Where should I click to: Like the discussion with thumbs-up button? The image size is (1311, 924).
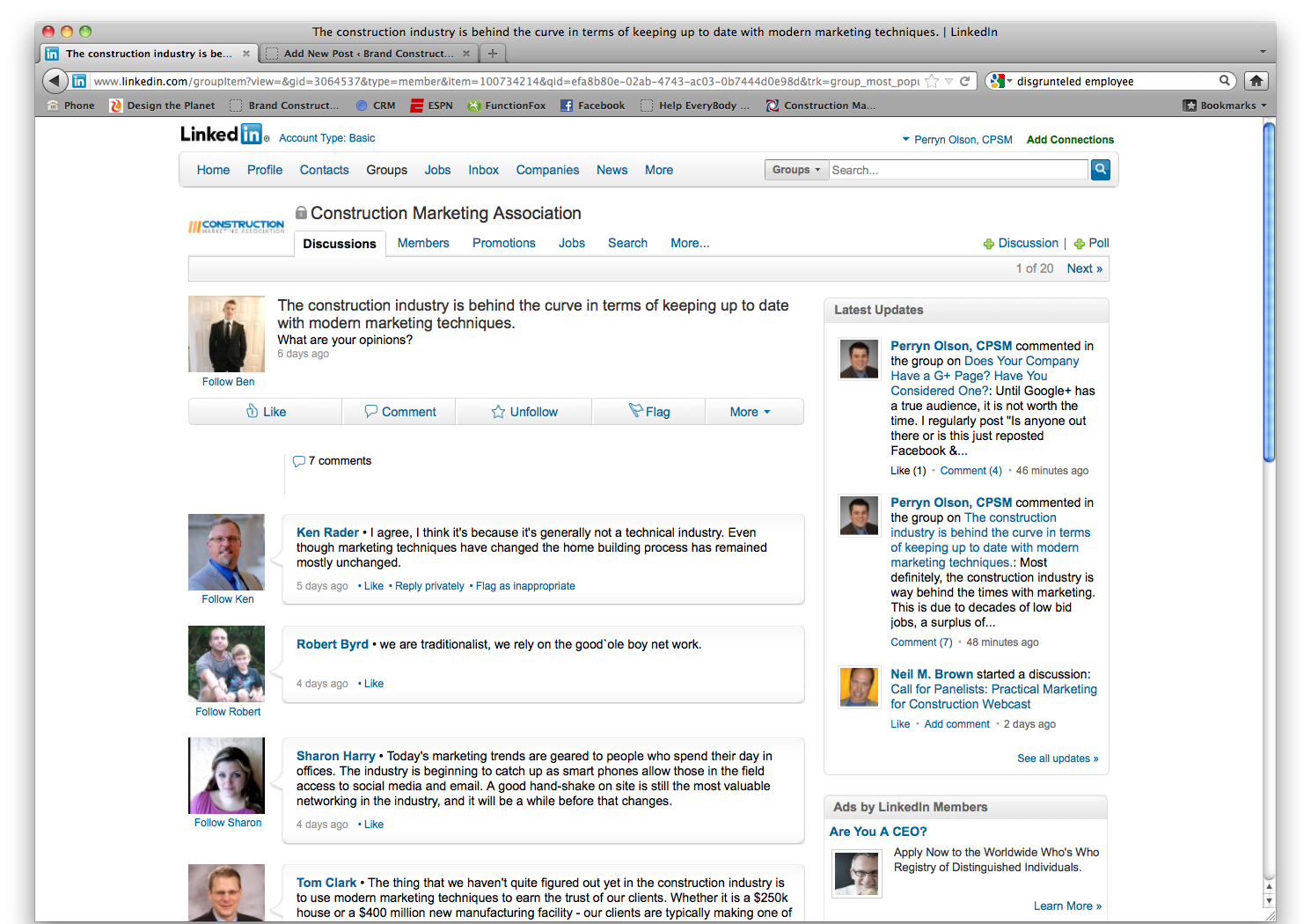tap(266, 412)
